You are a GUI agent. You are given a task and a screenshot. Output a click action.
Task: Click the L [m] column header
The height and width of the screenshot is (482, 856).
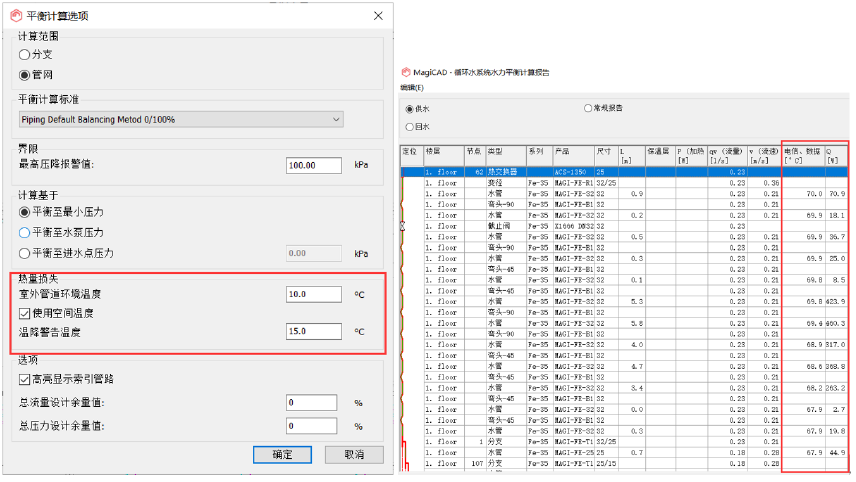click(632, 156)
